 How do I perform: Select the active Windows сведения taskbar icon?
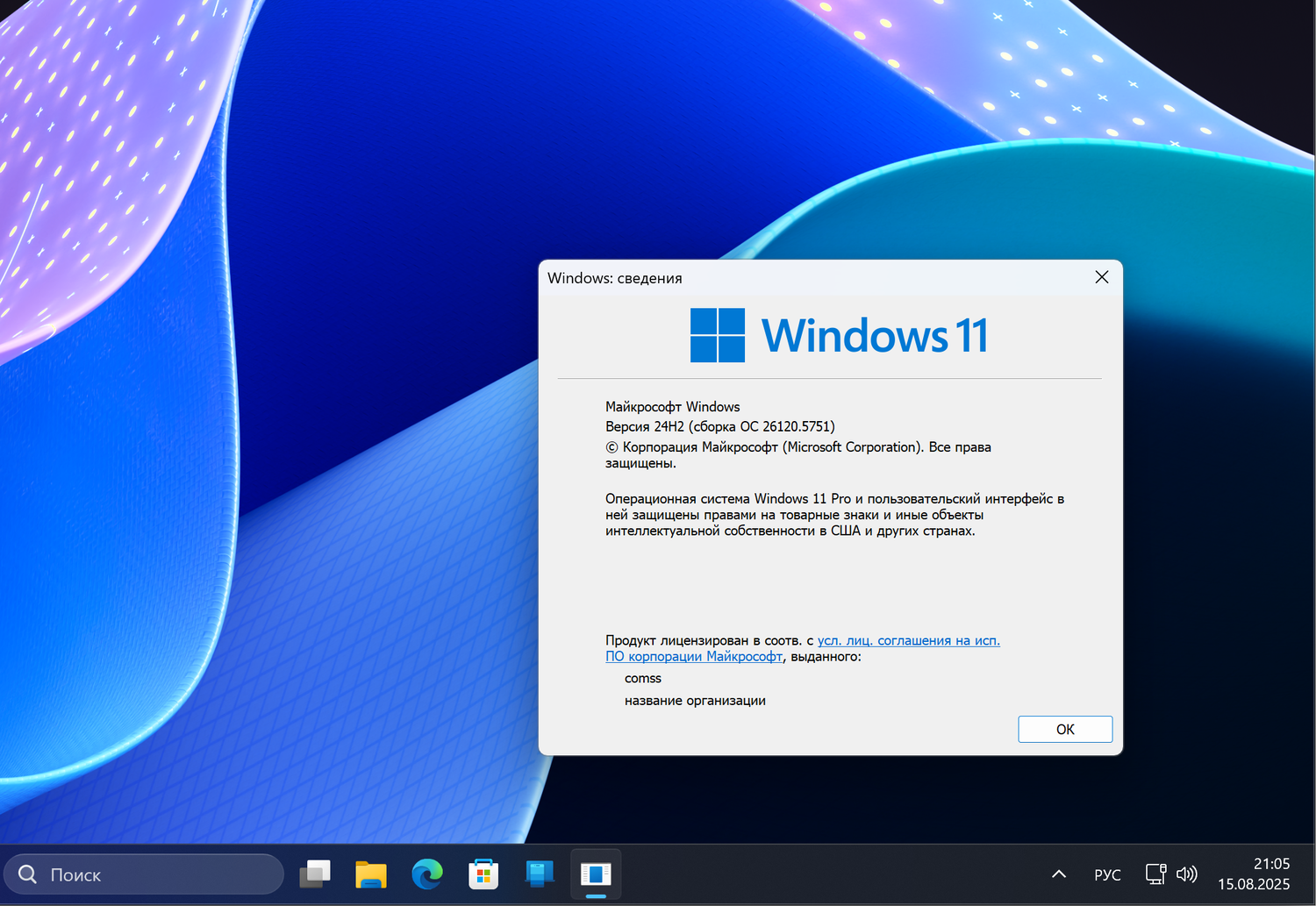pos(596,874)
